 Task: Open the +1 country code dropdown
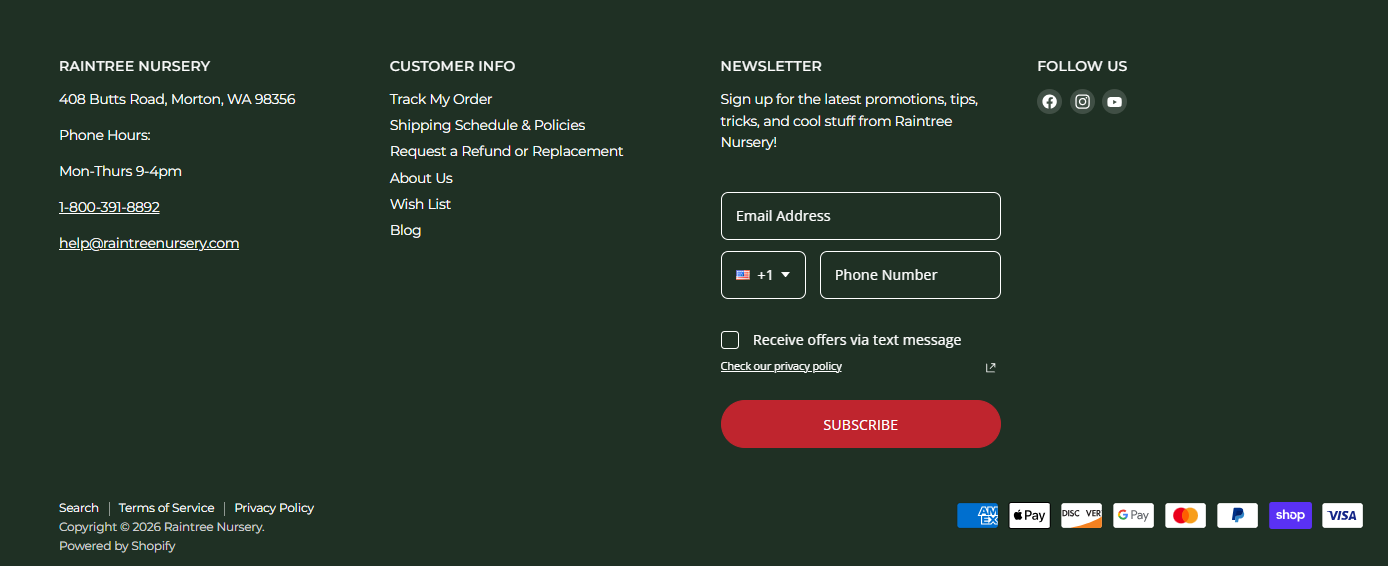click(763, 275)
